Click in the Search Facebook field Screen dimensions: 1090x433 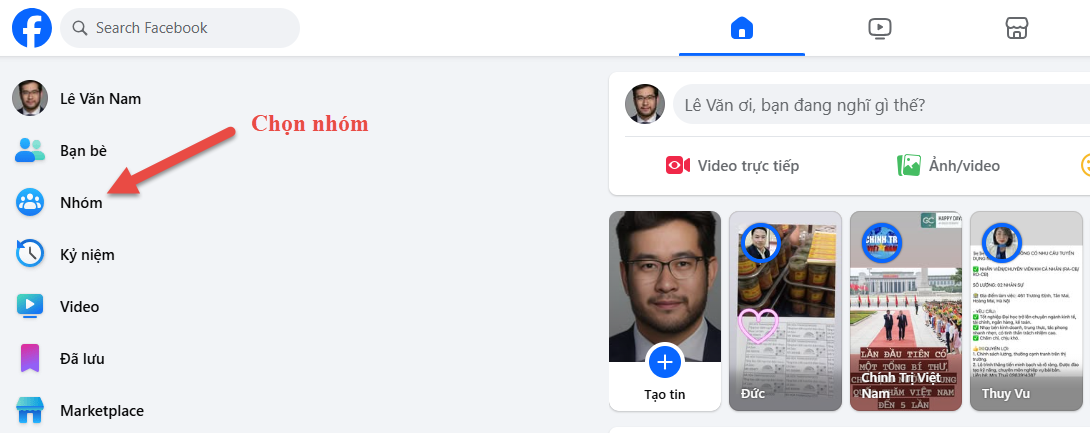(180, 28)
